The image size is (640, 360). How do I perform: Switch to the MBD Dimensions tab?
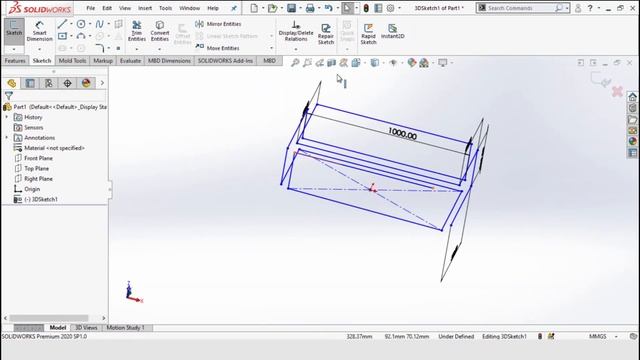click(x=169, y=60)
